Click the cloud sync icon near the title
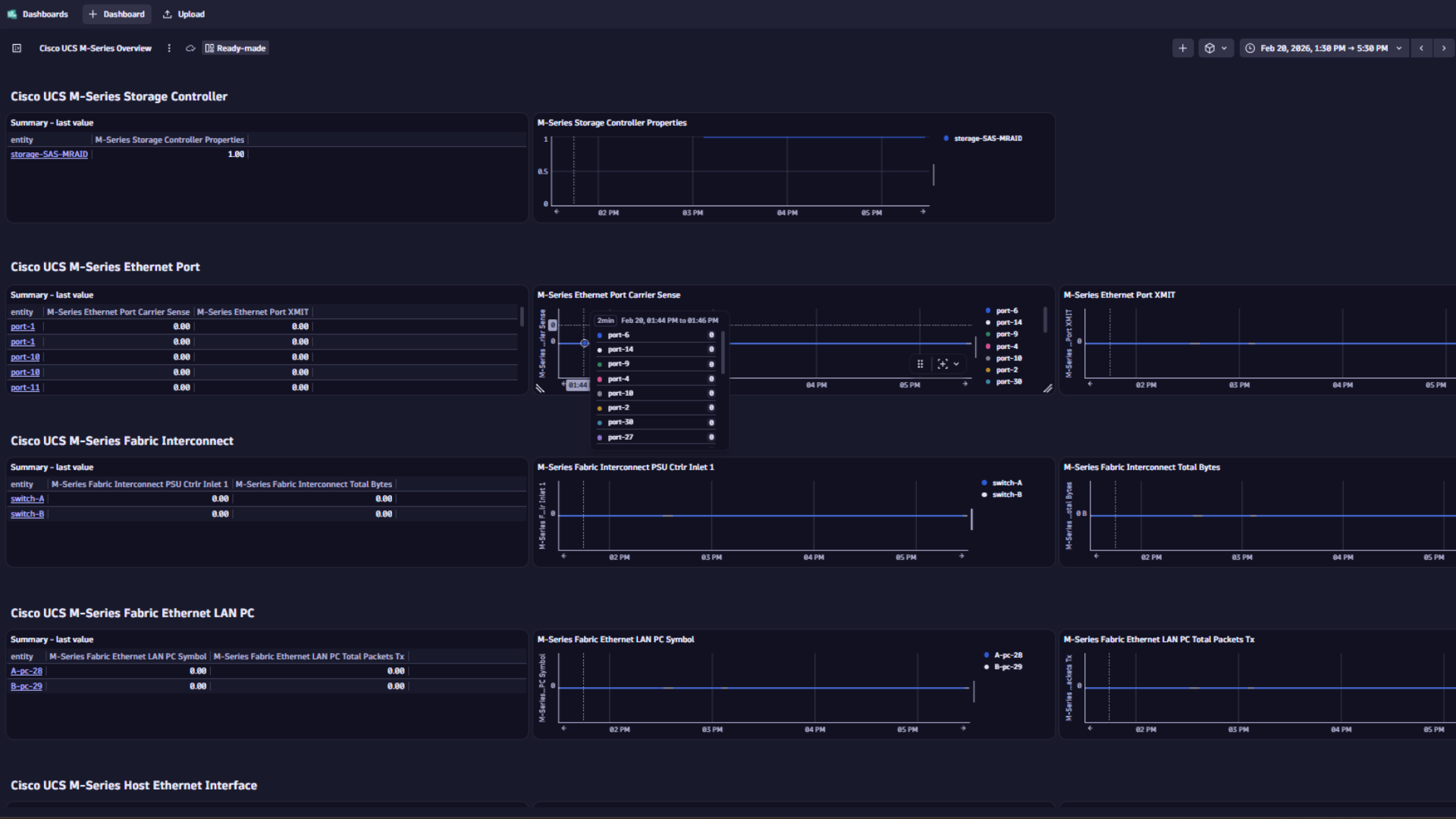 click(190, 48)
